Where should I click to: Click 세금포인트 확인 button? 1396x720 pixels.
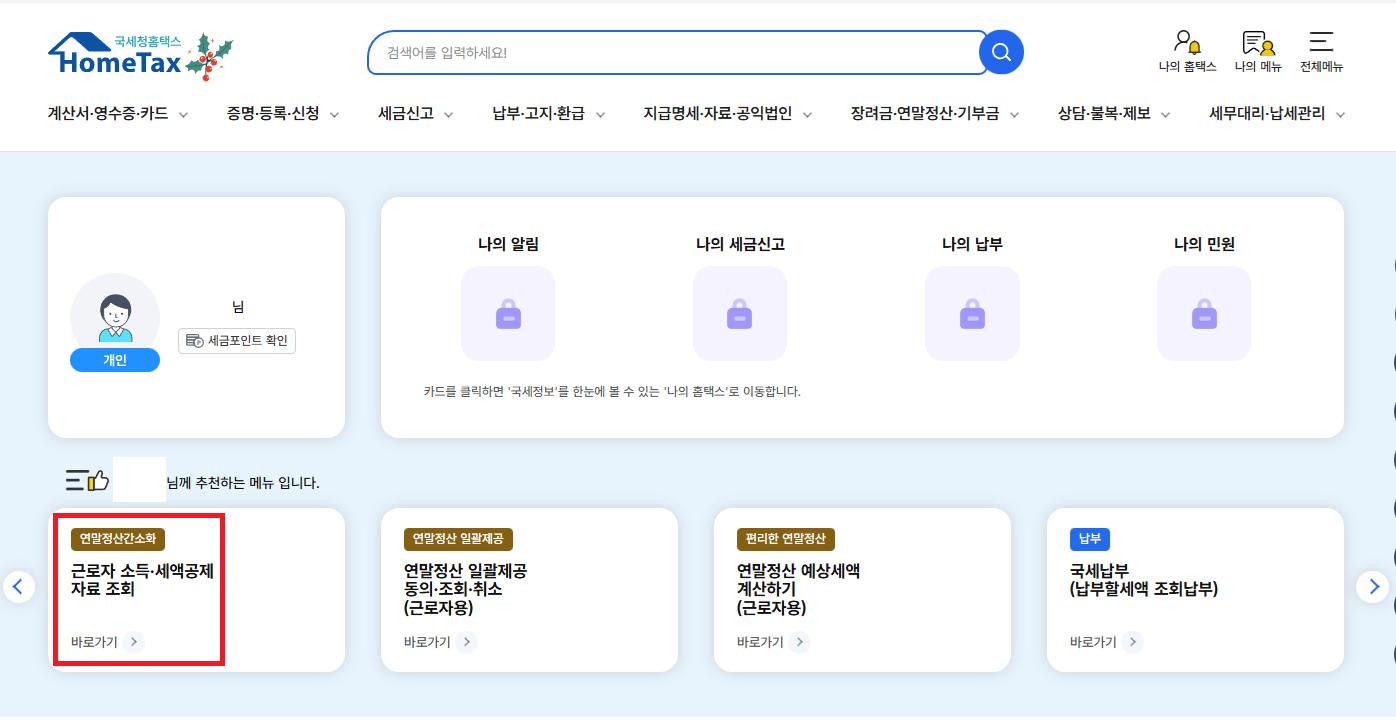click(x=237, y=341)
